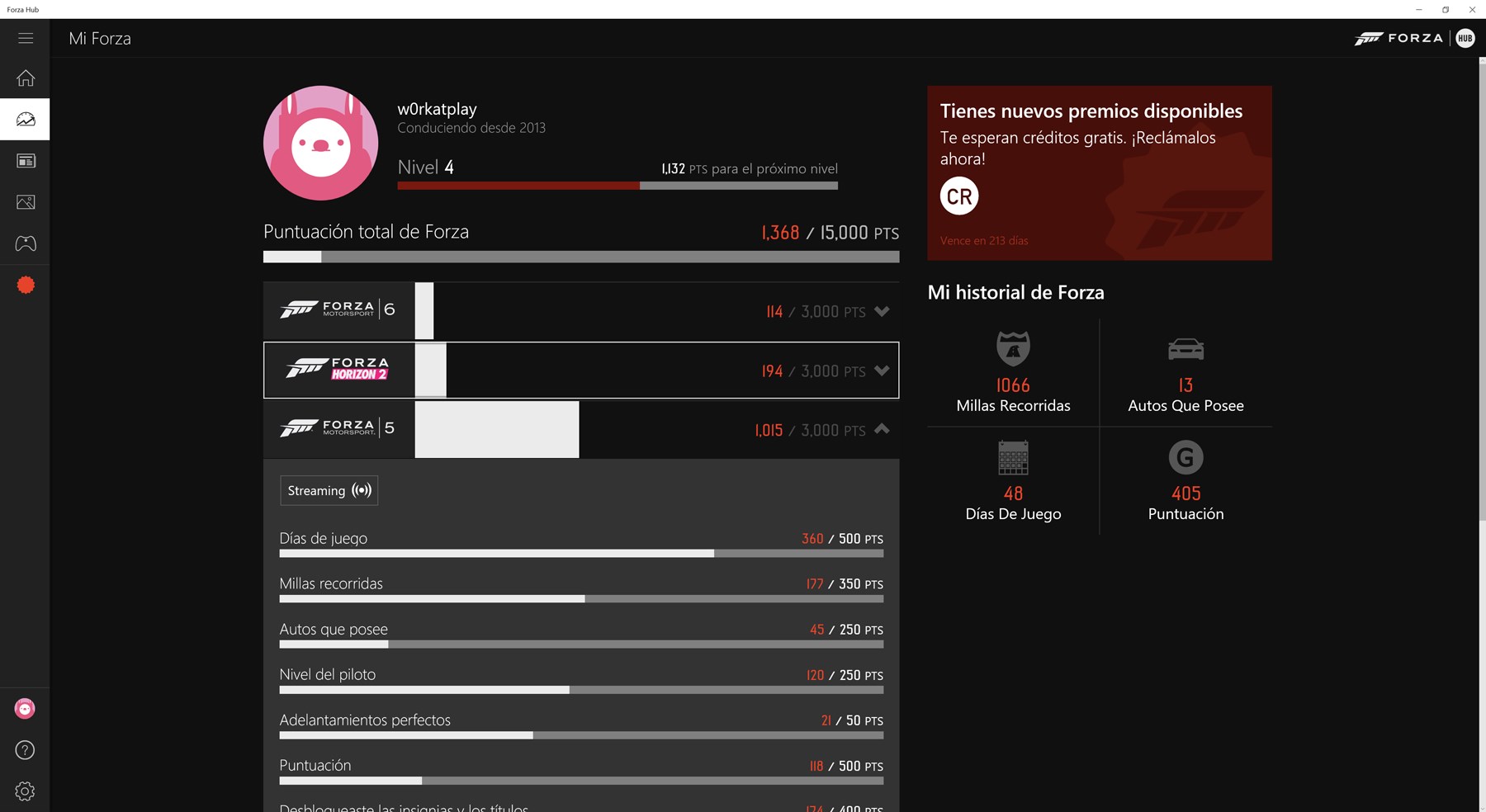Click the w0rkatplay profile picture
Screen dimensions: 1486x812
(320, 142)
